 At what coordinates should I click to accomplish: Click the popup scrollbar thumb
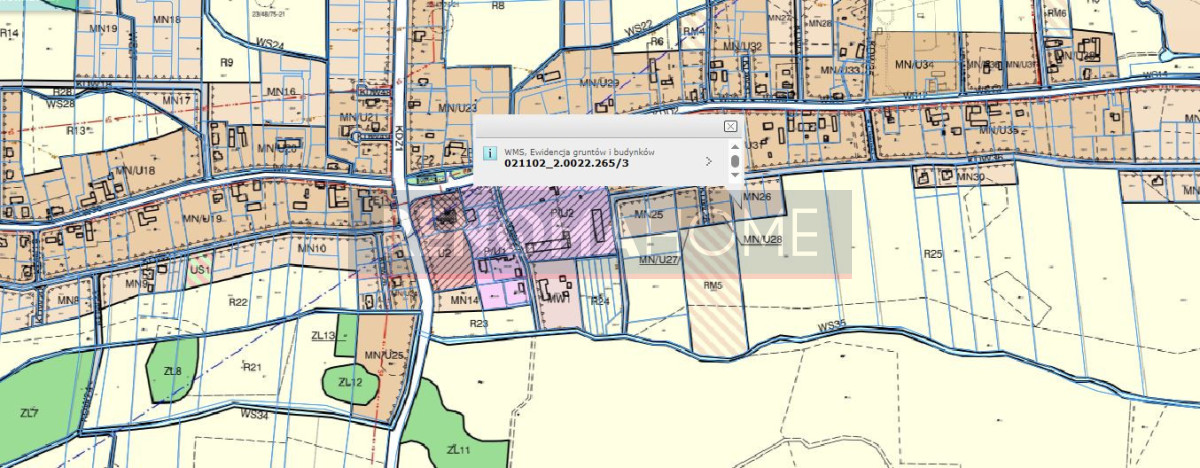coord(735,161)
